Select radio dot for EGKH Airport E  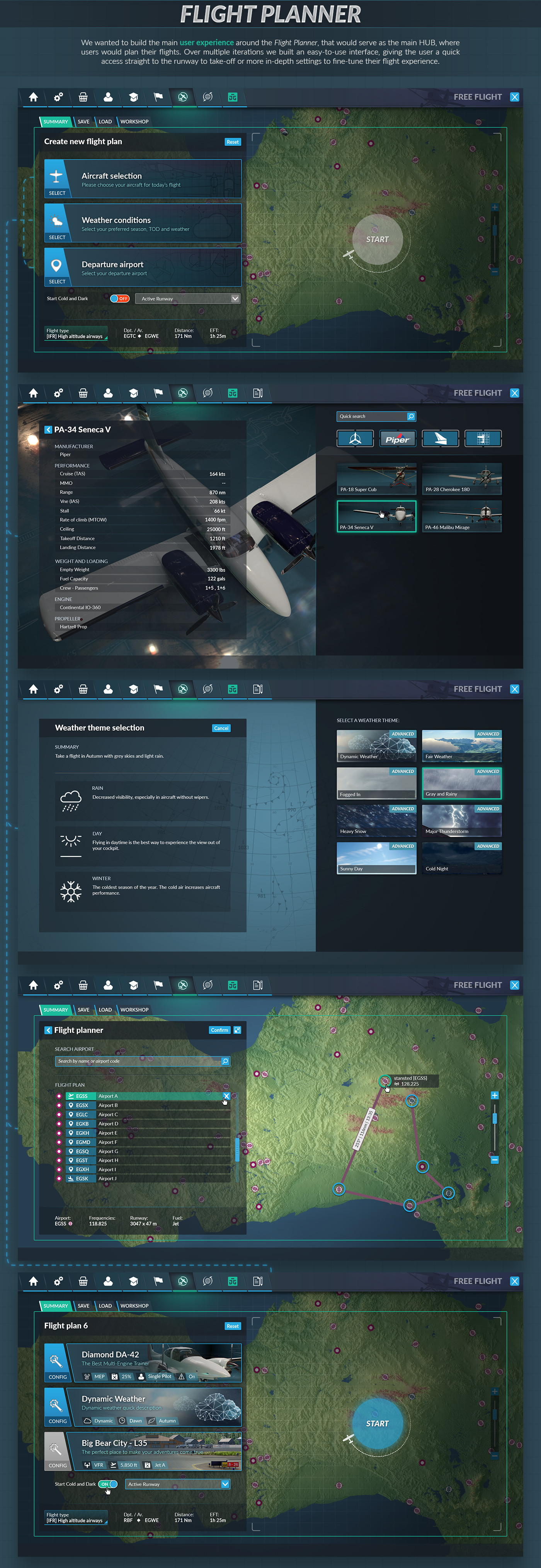click(59, 1133)
